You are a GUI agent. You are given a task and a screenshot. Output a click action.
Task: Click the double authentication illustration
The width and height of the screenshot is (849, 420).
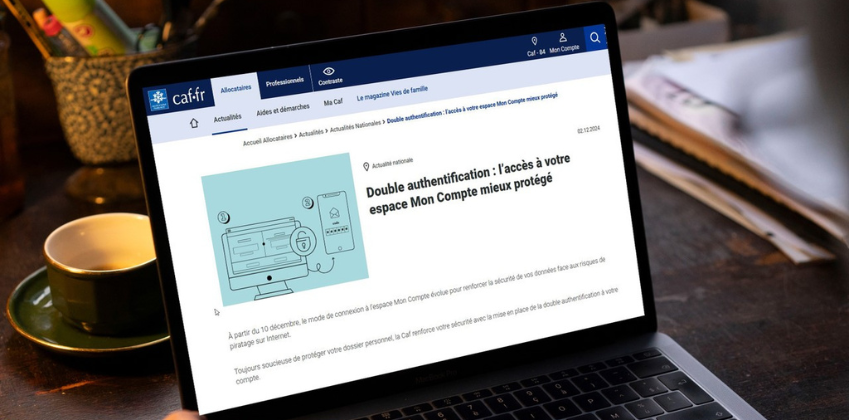[285, 229]
